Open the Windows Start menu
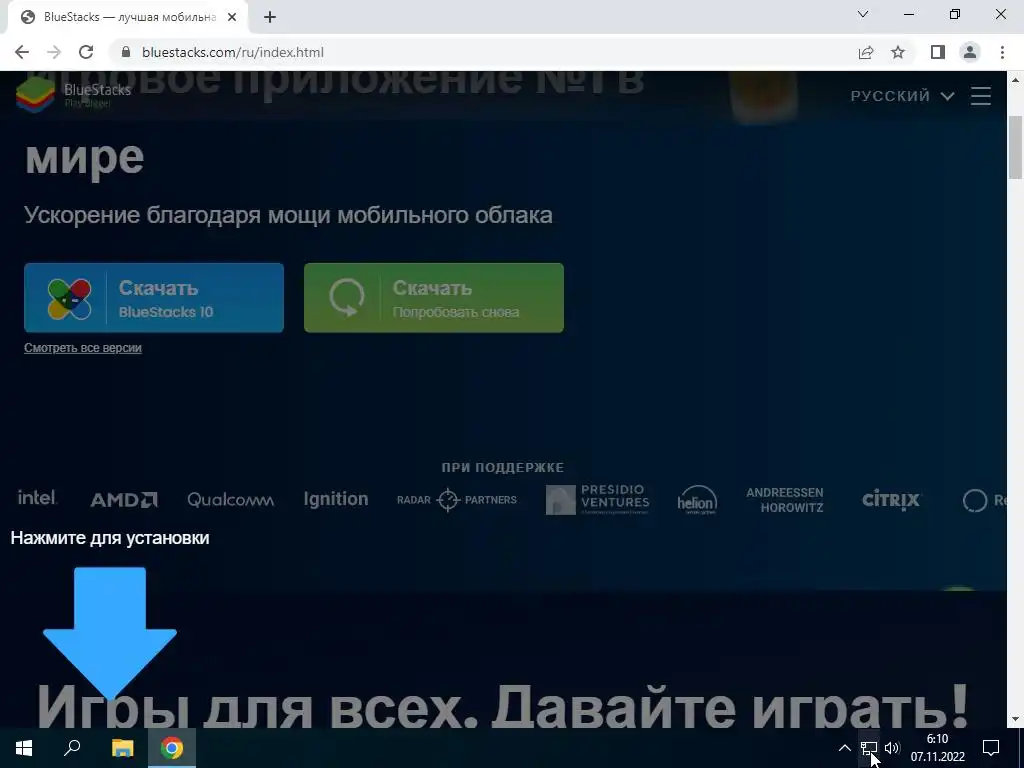The width and height of the screenshot is (1024, 768). click(24, 748)
